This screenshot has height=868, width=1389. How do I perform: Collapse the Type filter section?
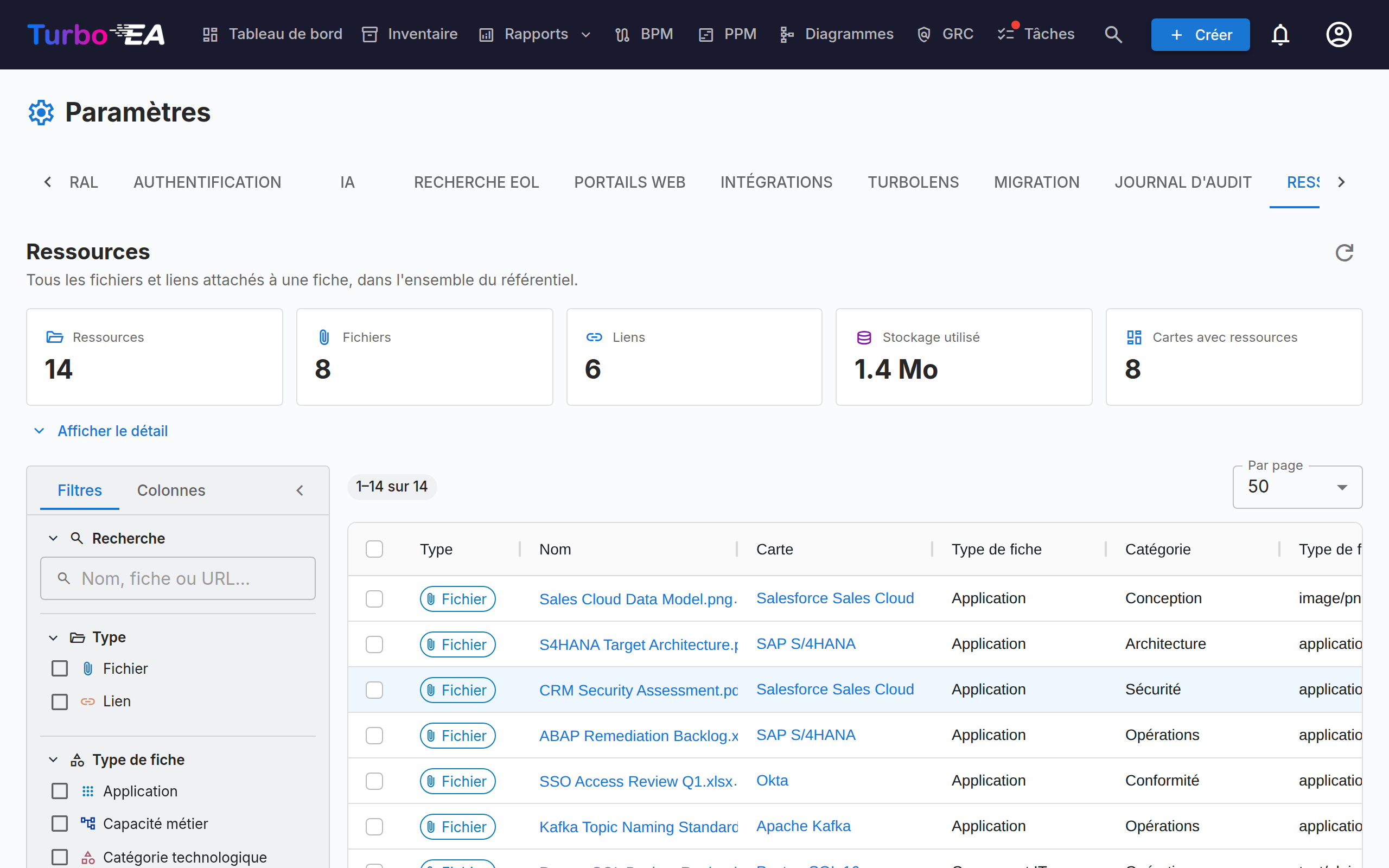53,638
